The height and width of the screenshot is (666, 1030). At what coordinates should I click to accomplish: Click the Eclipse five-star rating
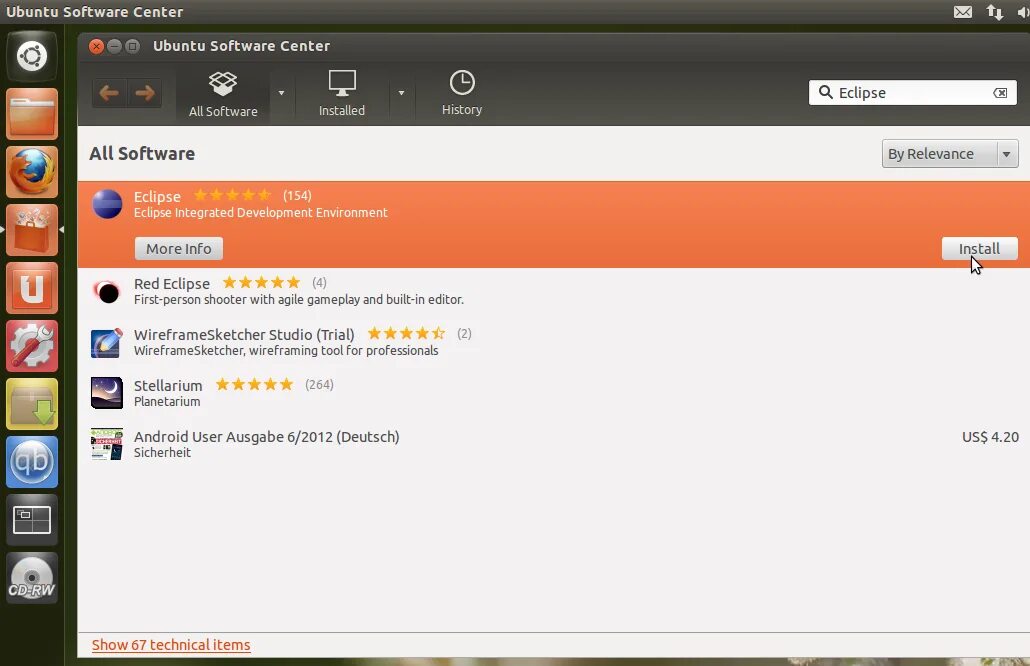pyautogui.click(x=232, y=195)
